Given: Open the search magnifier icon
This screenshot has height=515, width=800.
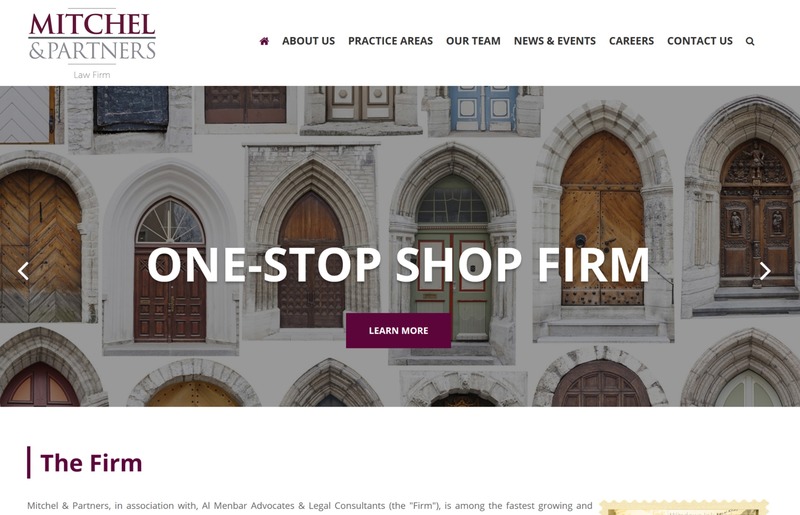Looking at the screenshot, I should click(x=750, y=41).
